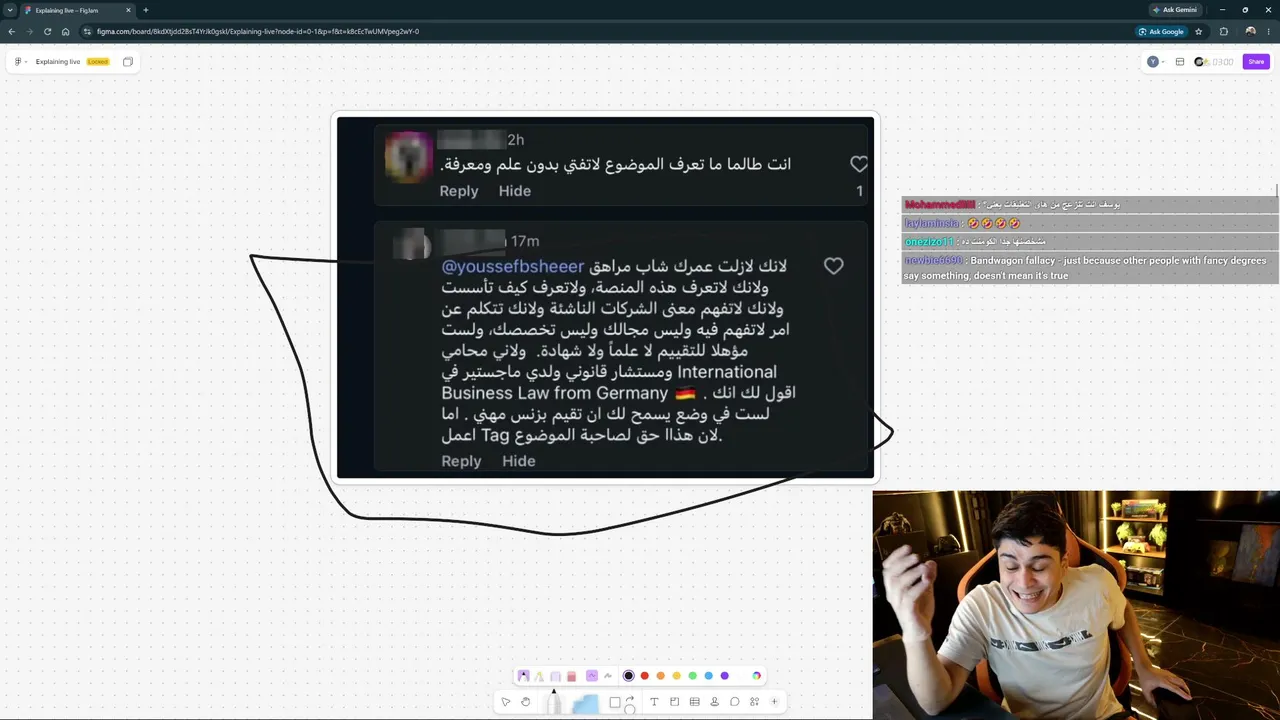Open a new browser tab
This screenshot has width=1280, height=720.
point(146,10)
